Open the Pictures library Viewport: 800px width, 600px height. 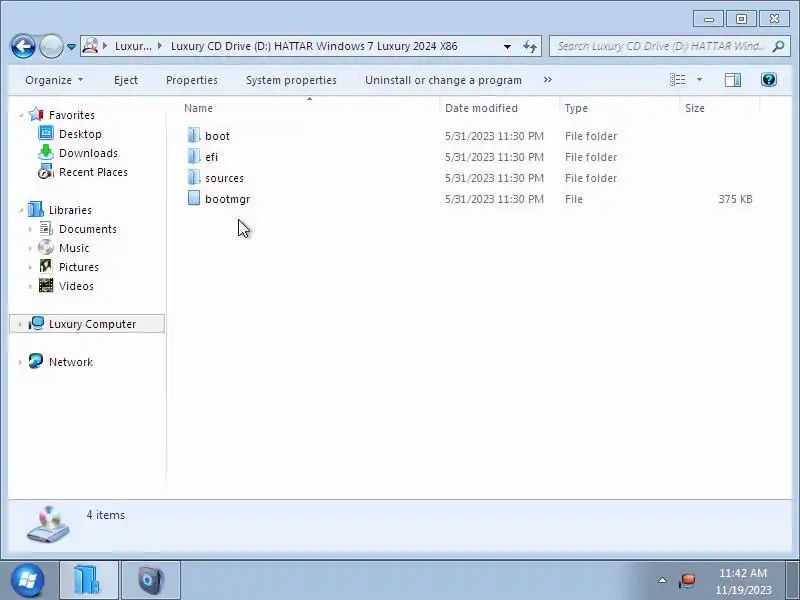[x=79, y=267]
